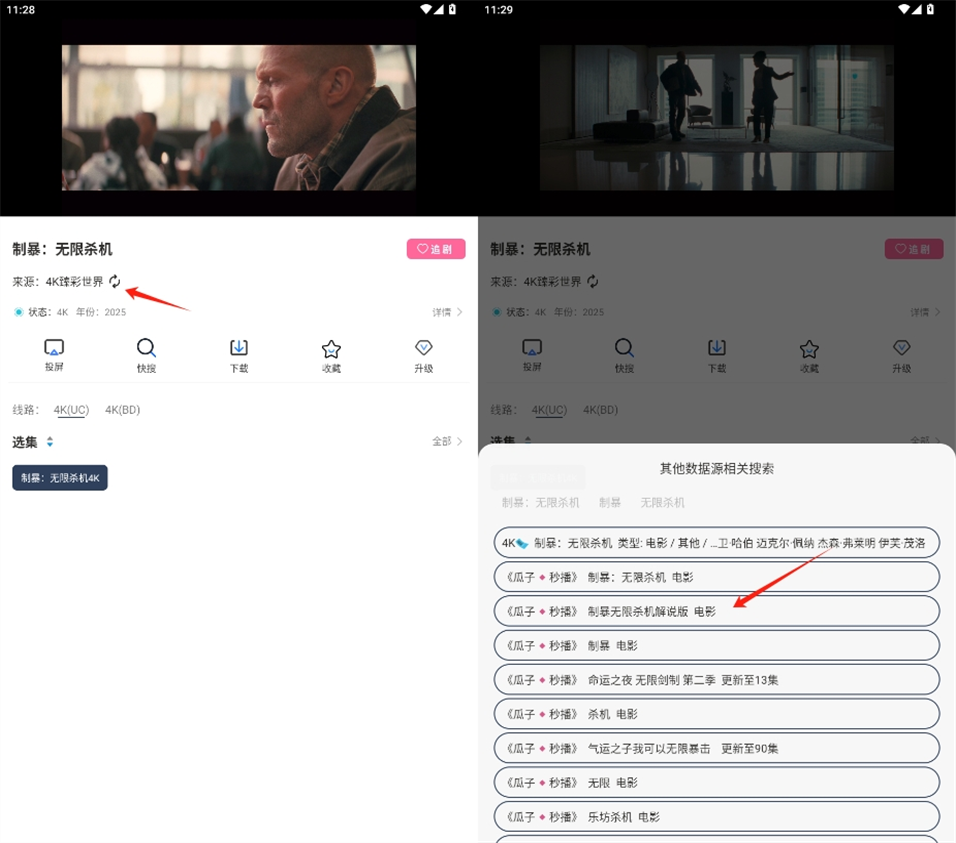Image resolution: width=956 pixels, height=843 pixels.
Task: Select the 制暴 keyword chip in the sheet
Action: (x=610, y=502)
